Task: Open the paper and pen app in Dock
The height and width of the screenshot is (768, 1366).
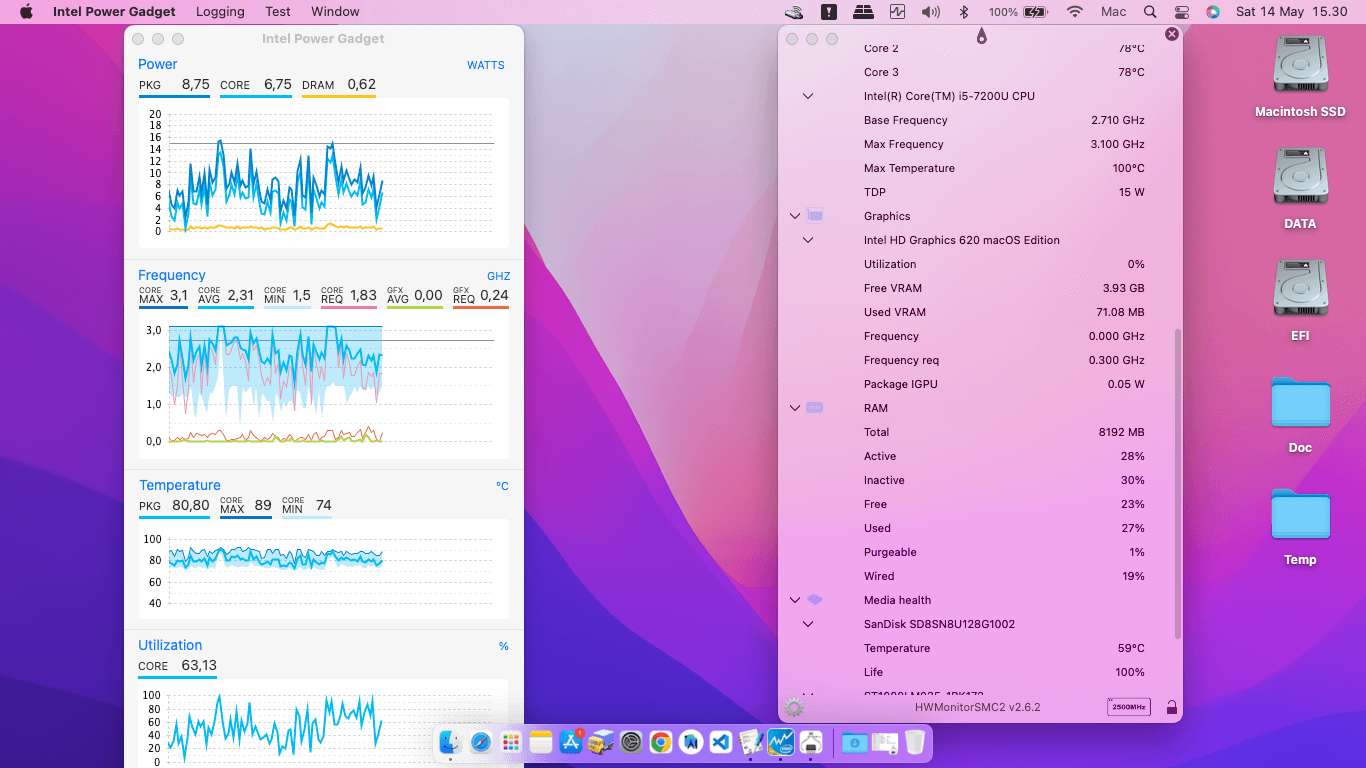Action: pyautogui.click(x=751, y=742)
